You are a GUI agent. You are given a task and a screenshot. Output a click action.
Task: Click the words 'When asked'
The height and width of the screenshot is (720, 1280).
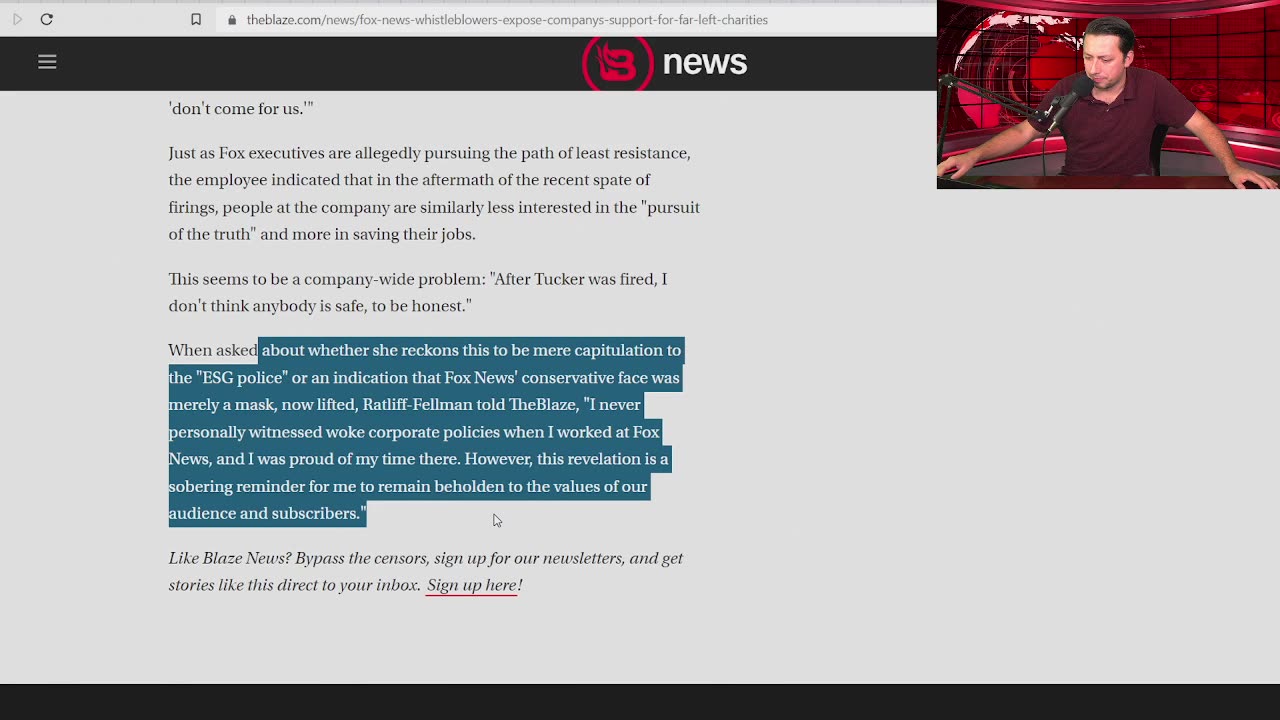pos(213,350)
